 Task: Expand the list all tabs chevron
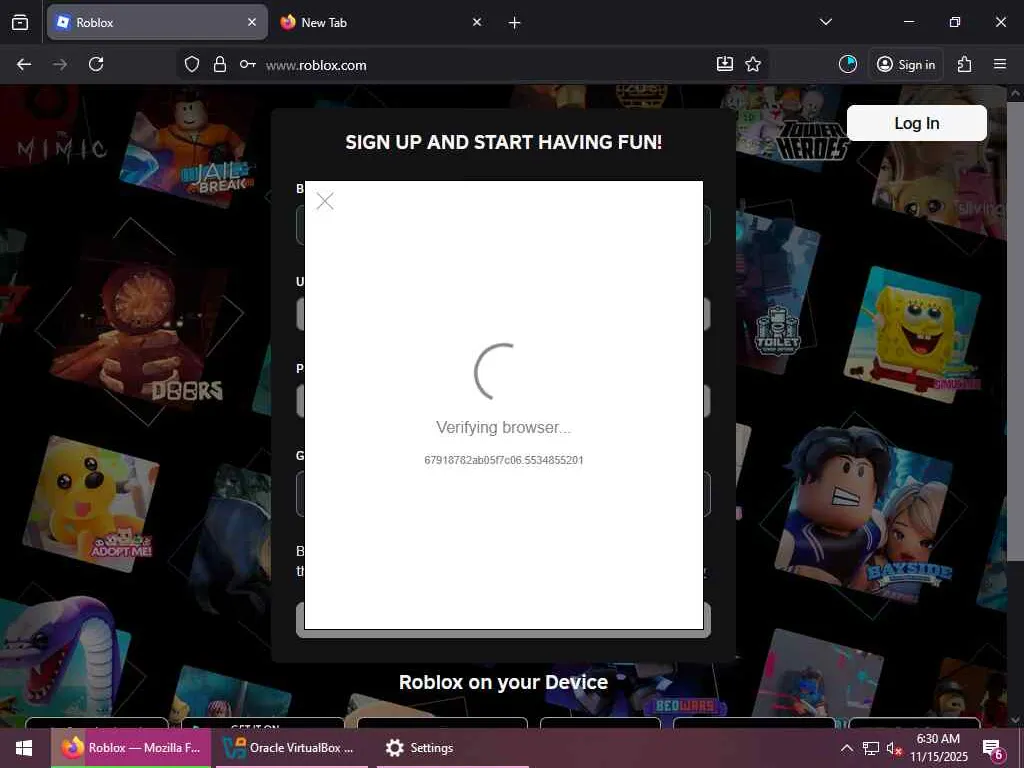click(x=826, y=22)
